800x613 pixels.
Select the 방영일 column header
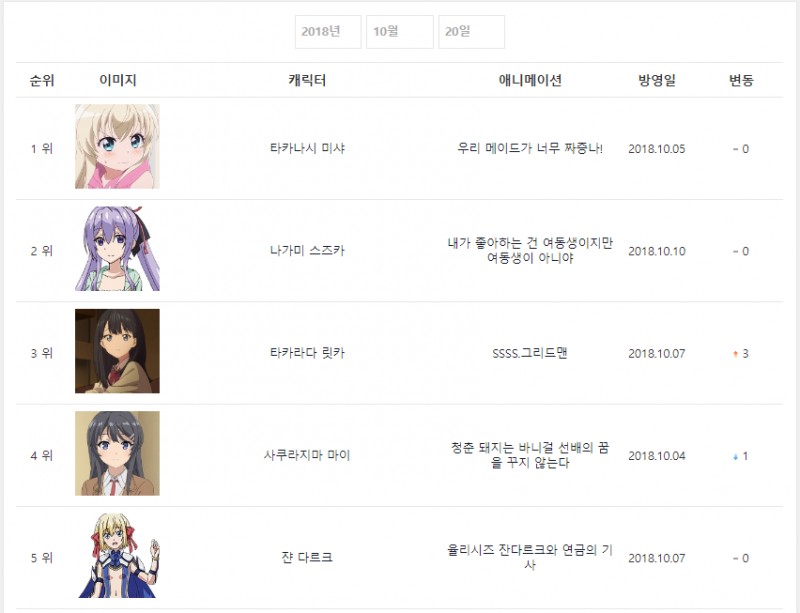pyautogui.click(x=657, y=80)
